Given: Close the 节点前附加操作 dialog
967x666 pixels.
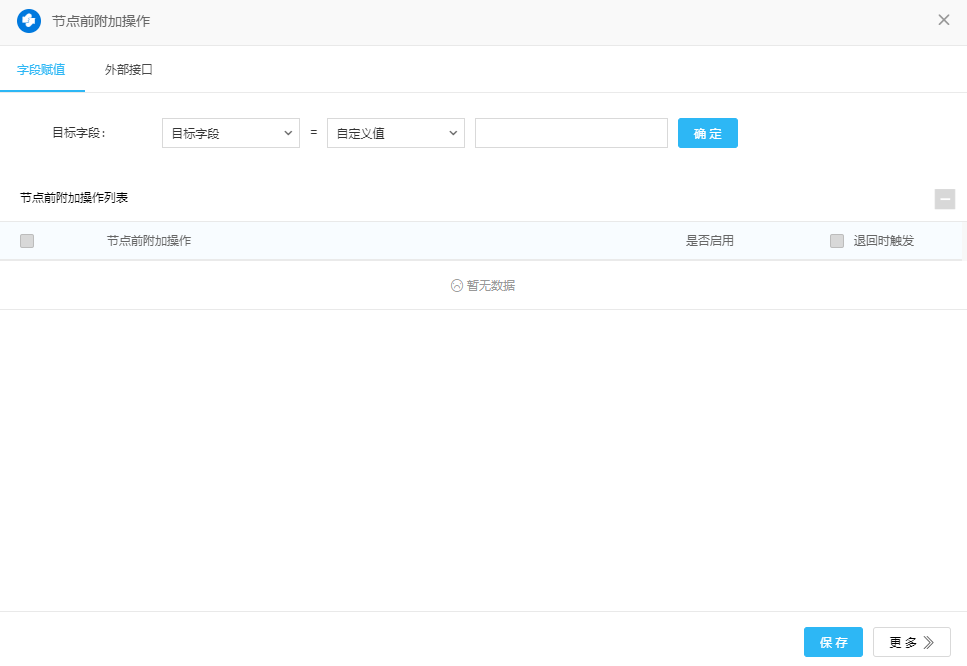Looking at the screenshot, I should (x=943, y=20).
